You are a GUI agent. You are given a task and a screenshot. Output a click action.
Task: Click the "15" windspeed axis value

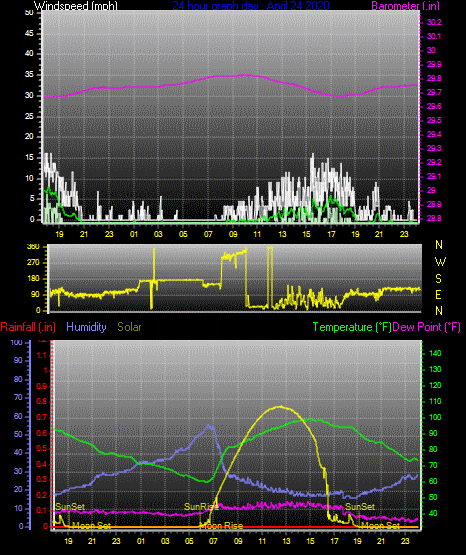[29, 158]
